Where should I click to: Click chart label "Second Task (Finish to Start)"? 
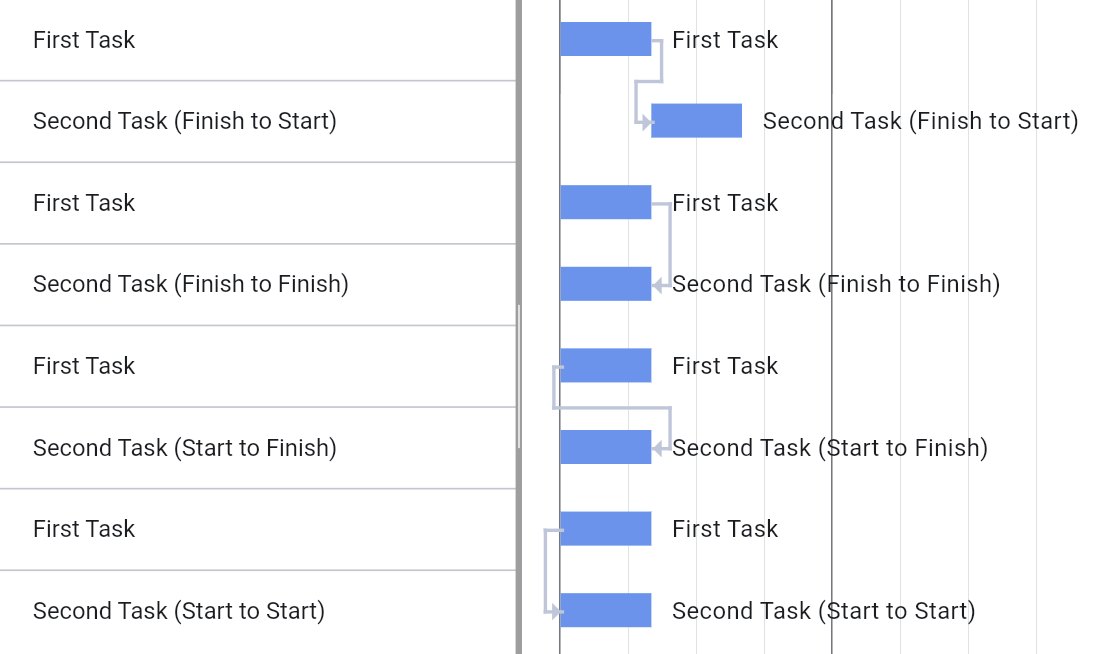pos(920,121)
